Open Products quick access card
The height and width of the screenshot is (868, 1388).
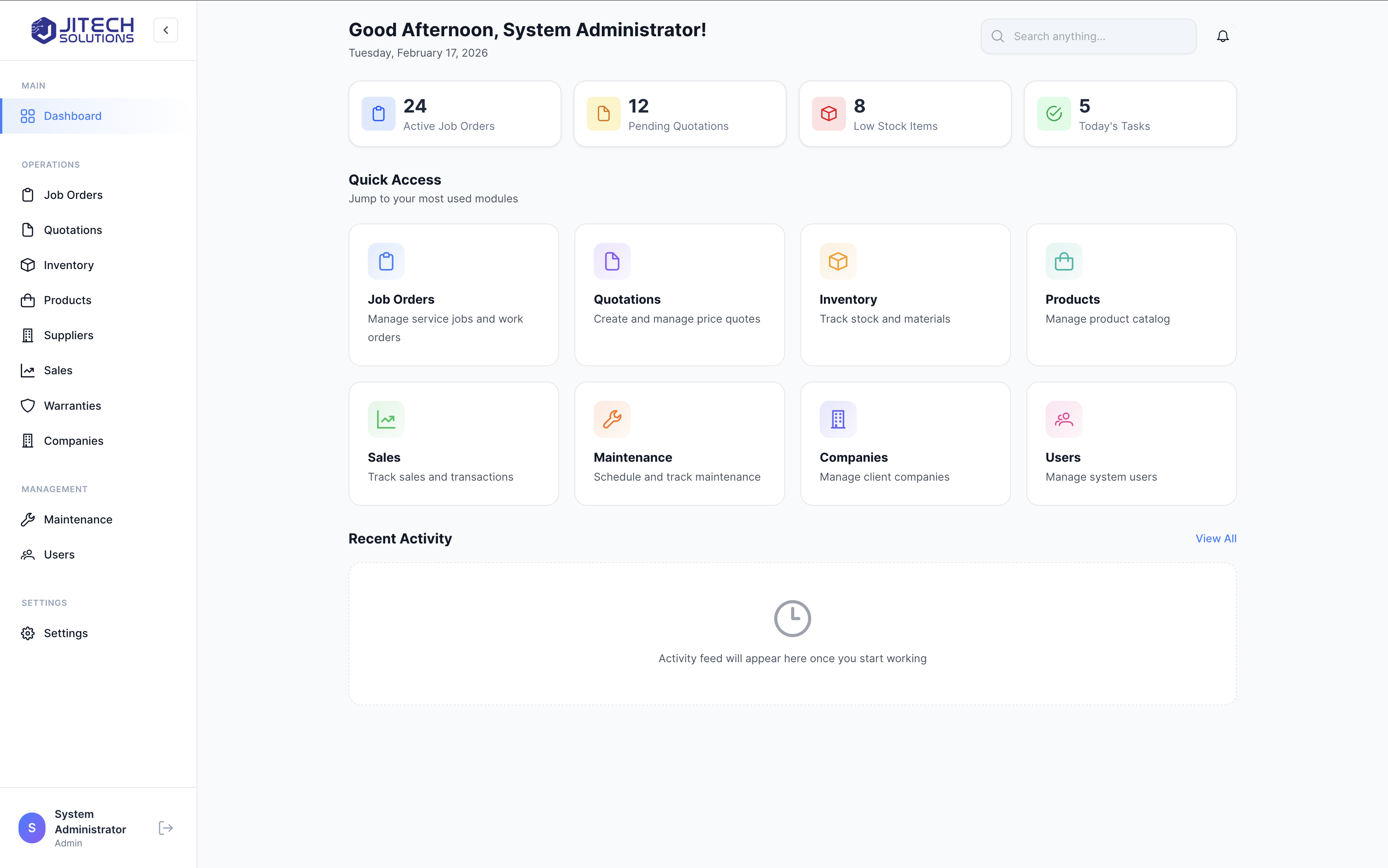(x=1131, y=294)
